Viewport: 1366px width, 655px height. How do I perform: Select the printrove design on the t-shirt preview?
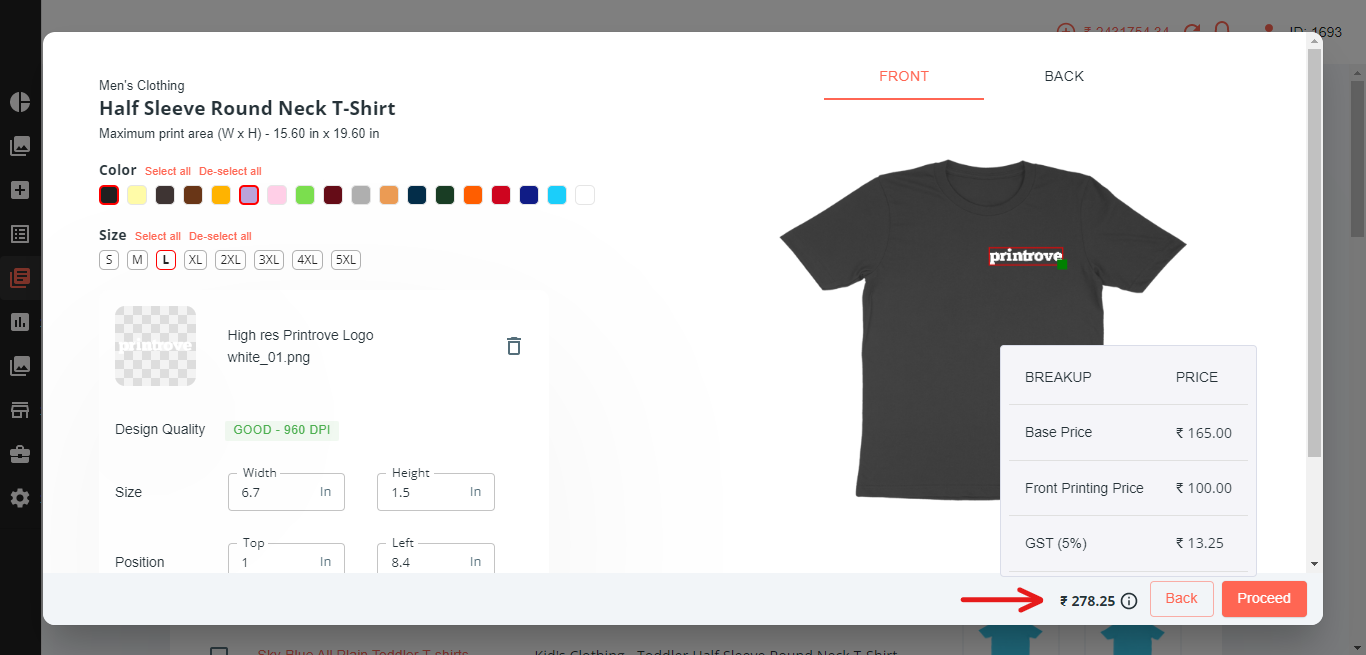pos(1025,256)
